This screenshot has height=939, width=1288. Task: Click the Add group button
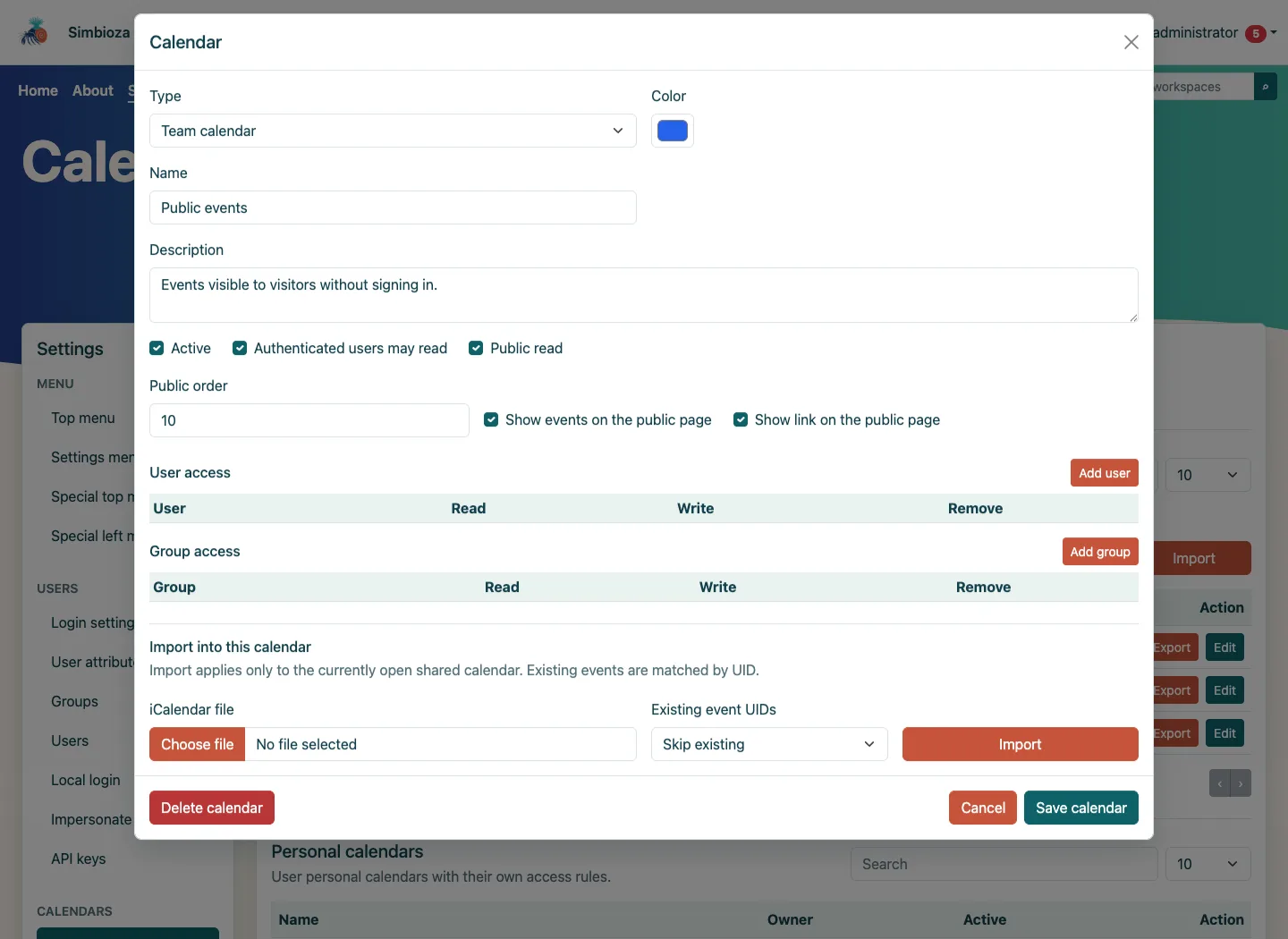pyautogui.click(x=1100, y=552)
